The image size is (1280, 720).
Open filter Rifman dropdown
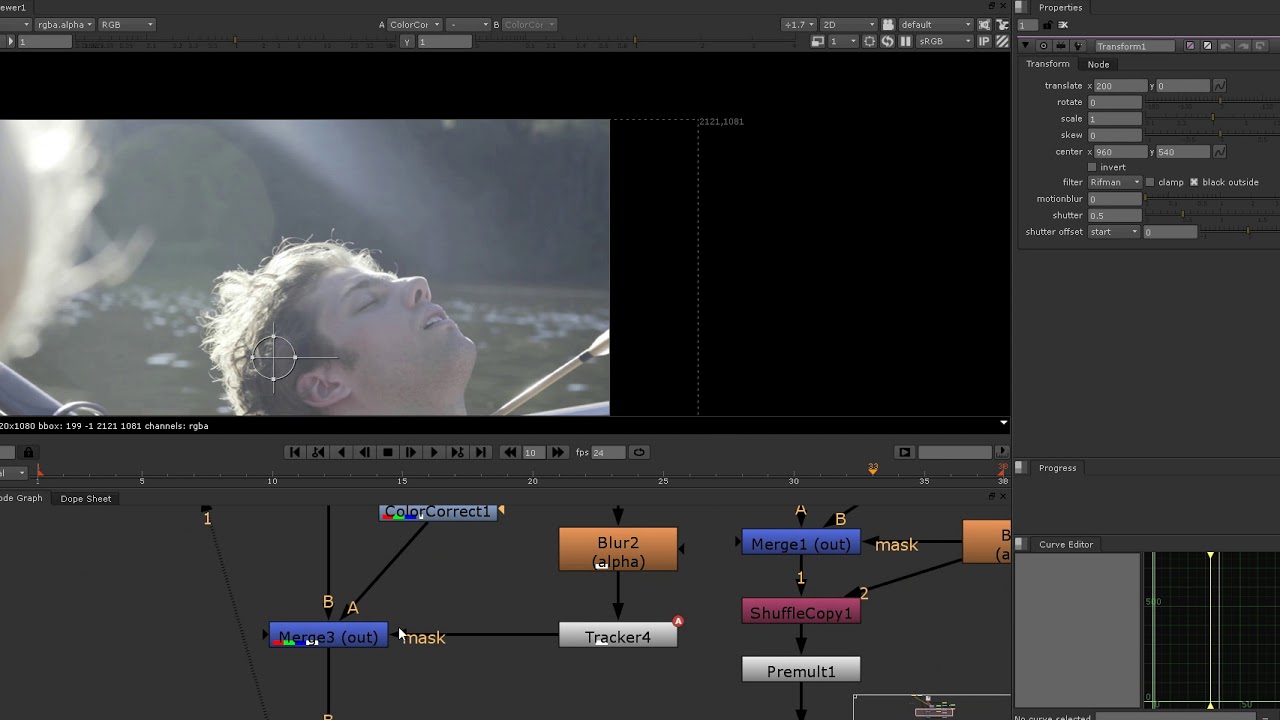click(x=1115, y=182)
